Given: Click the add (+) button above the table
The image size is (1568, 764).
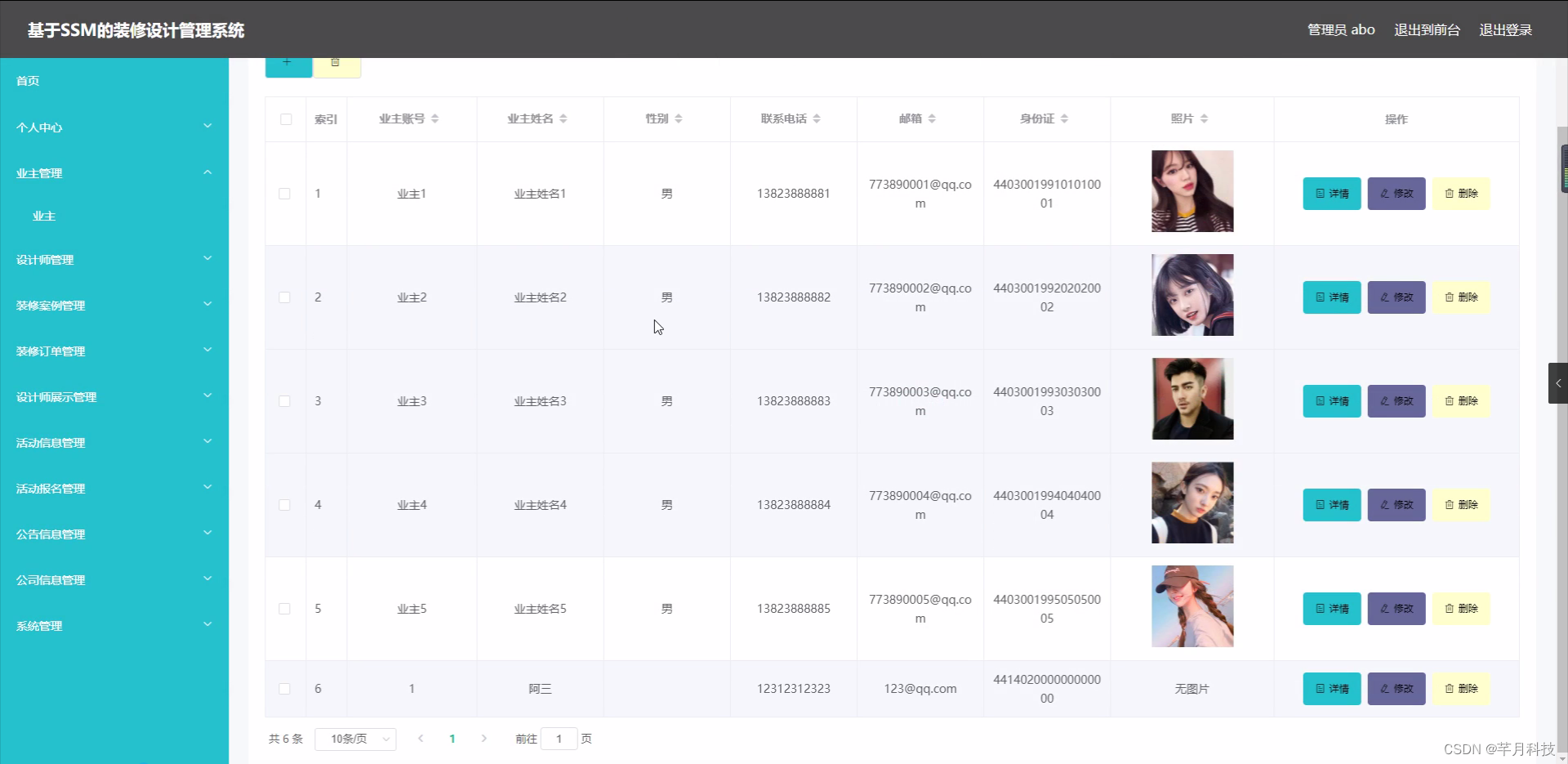Looking at the screenshot, I should coord(287,61).
